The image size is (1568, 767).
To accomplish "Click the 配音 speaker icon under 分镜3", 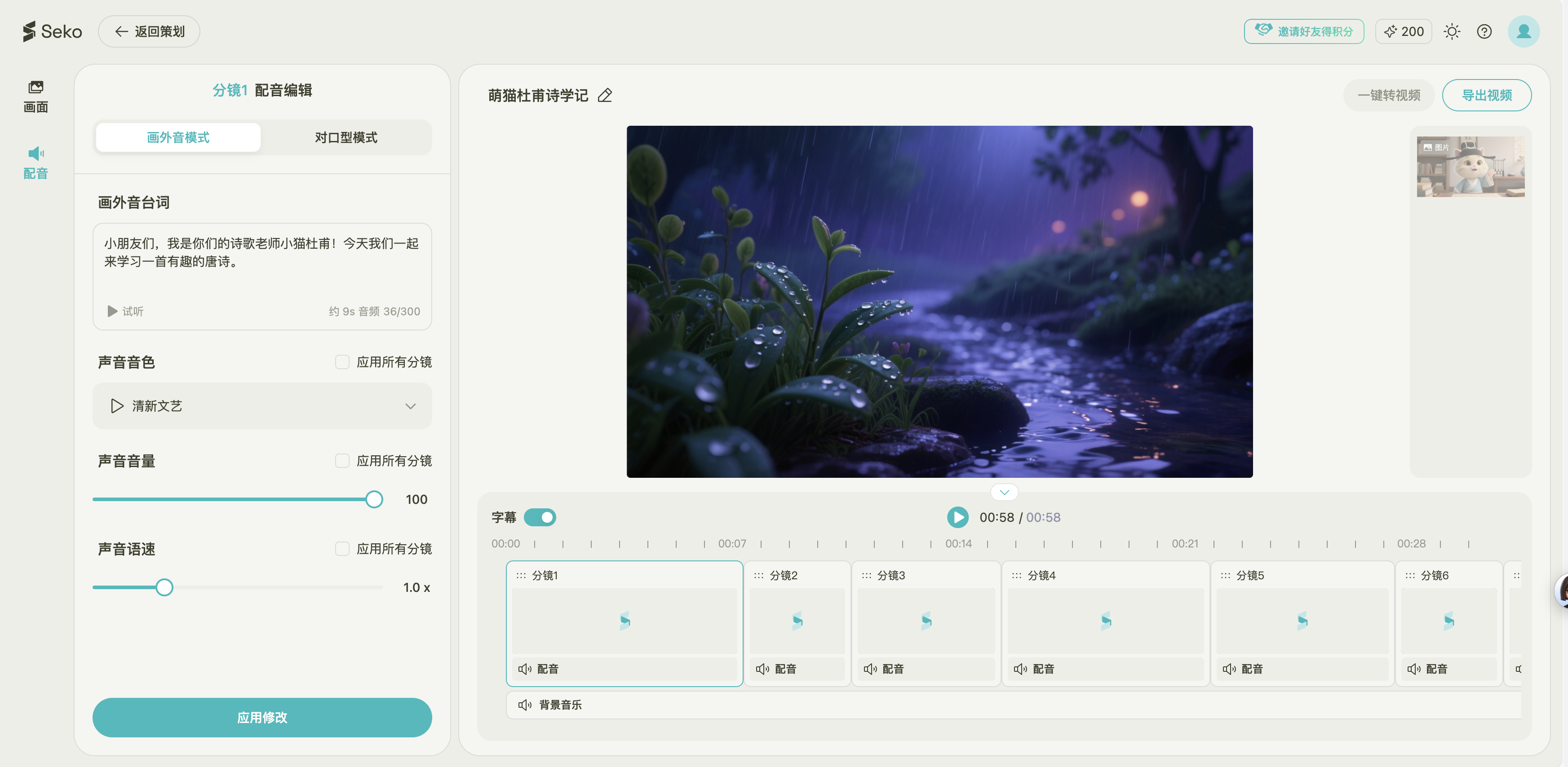I will [x=870, y=669].
